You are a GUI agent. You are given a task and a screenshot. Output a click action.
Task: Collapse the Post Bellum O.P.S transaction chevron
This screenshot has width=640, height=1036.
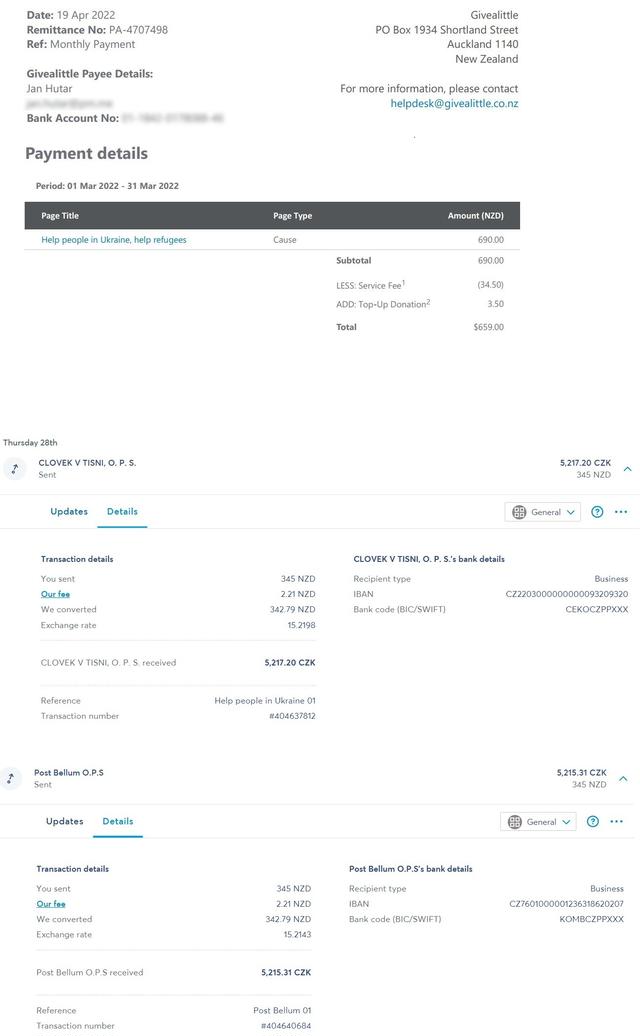[623, 778]
